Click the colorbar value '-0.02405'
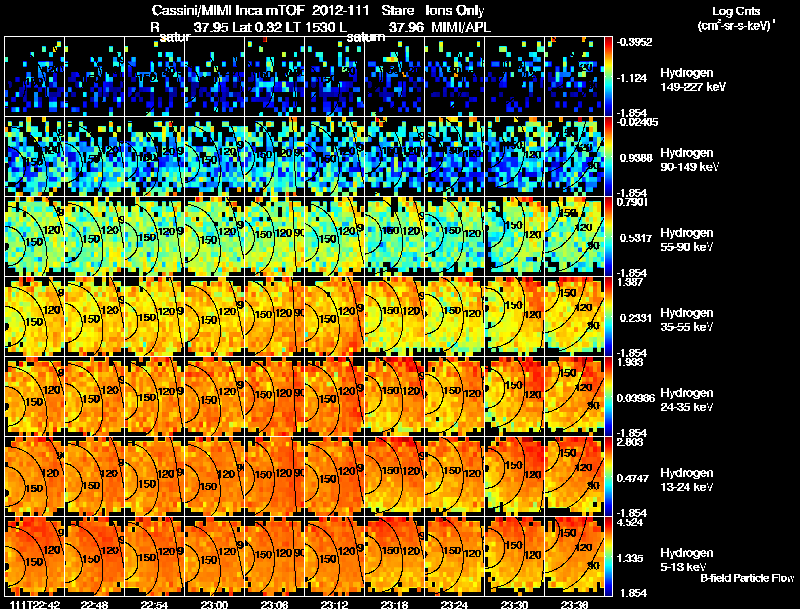Image resolution: width=800 pixels, height=609 pixels. tap(637, 122)
